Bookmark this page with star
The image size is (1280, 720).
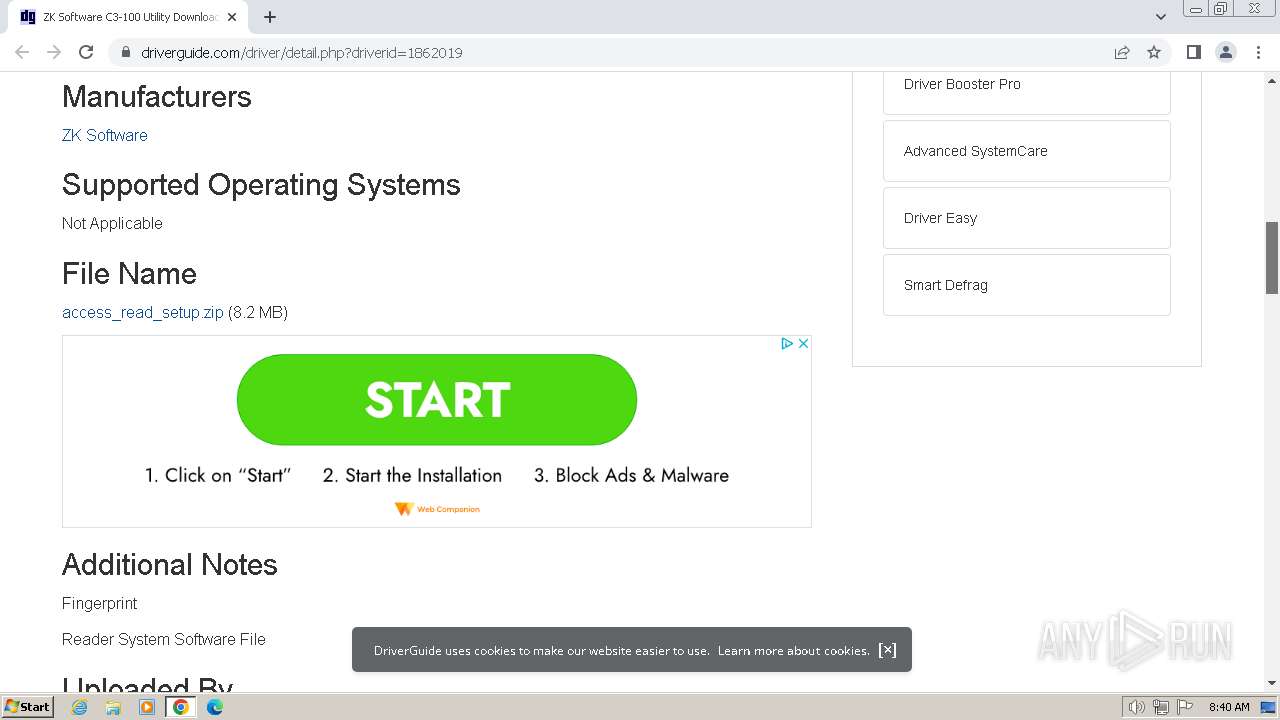(1154, 52)
